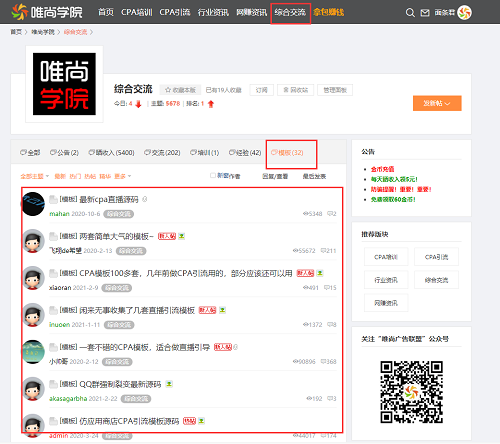This screenshot has width=500, height=444.
Task: Click the 回收站 recycle bin button
Action: pyautogui.click(x=296, y=90)
